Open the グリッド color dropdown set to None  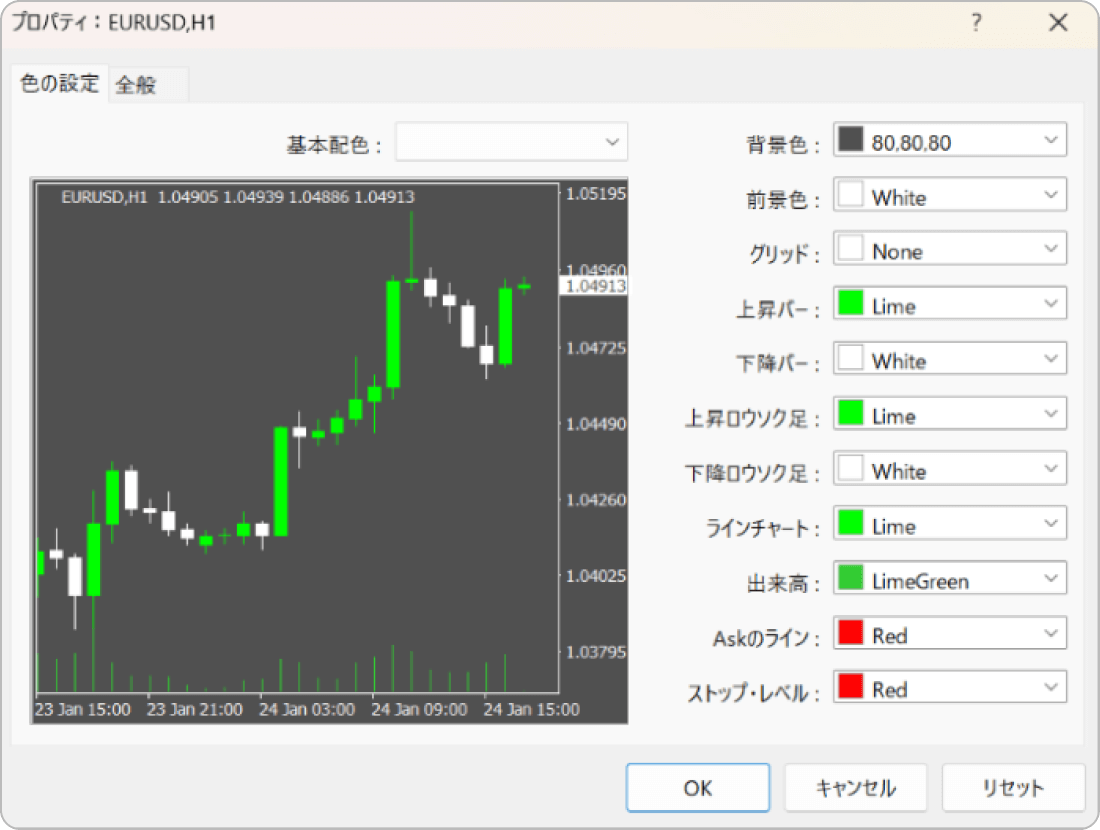pos(950,249)
